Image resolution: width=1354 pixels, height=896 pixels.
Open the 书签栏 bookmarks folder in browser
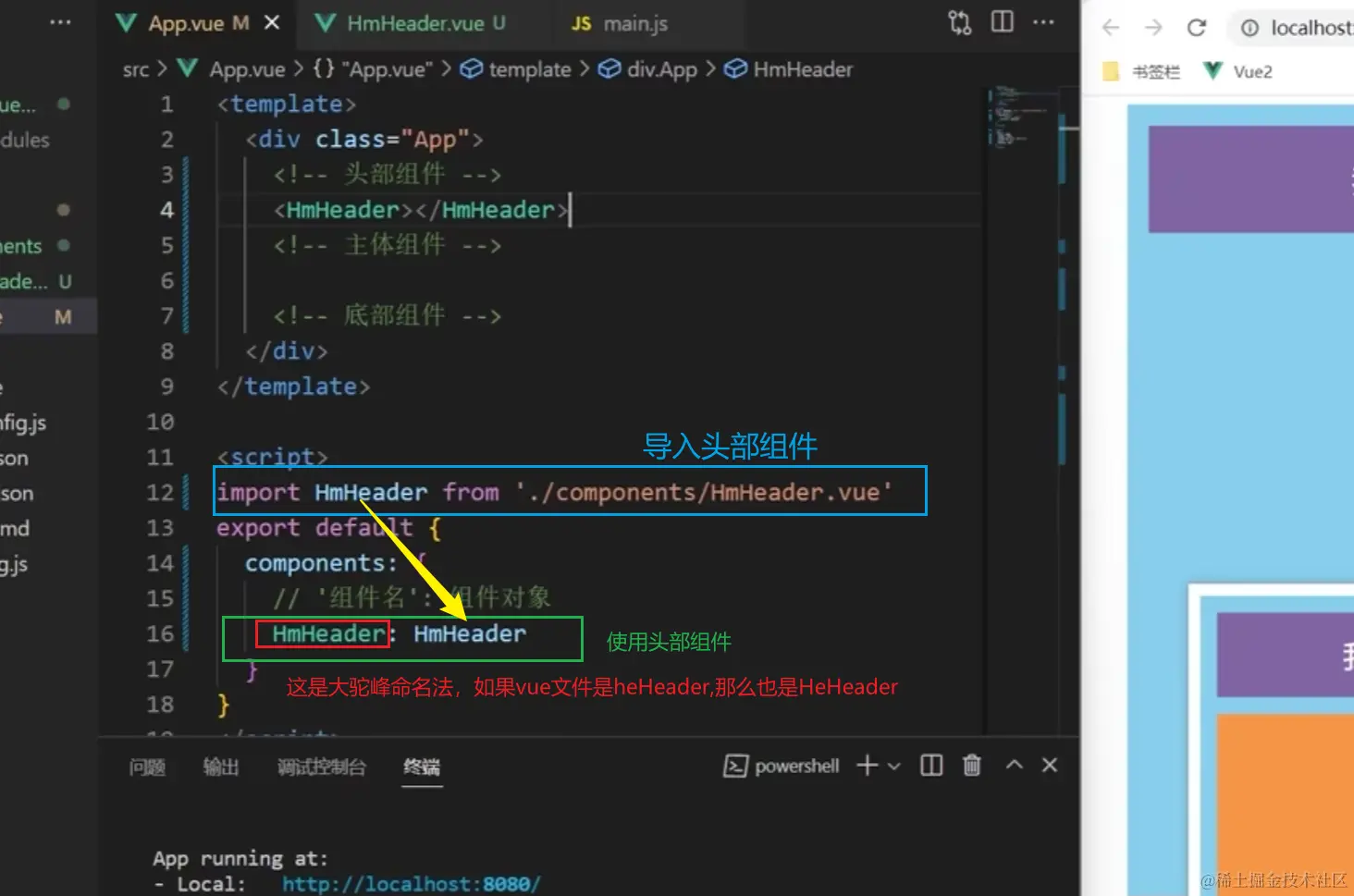click(1142, 71)
